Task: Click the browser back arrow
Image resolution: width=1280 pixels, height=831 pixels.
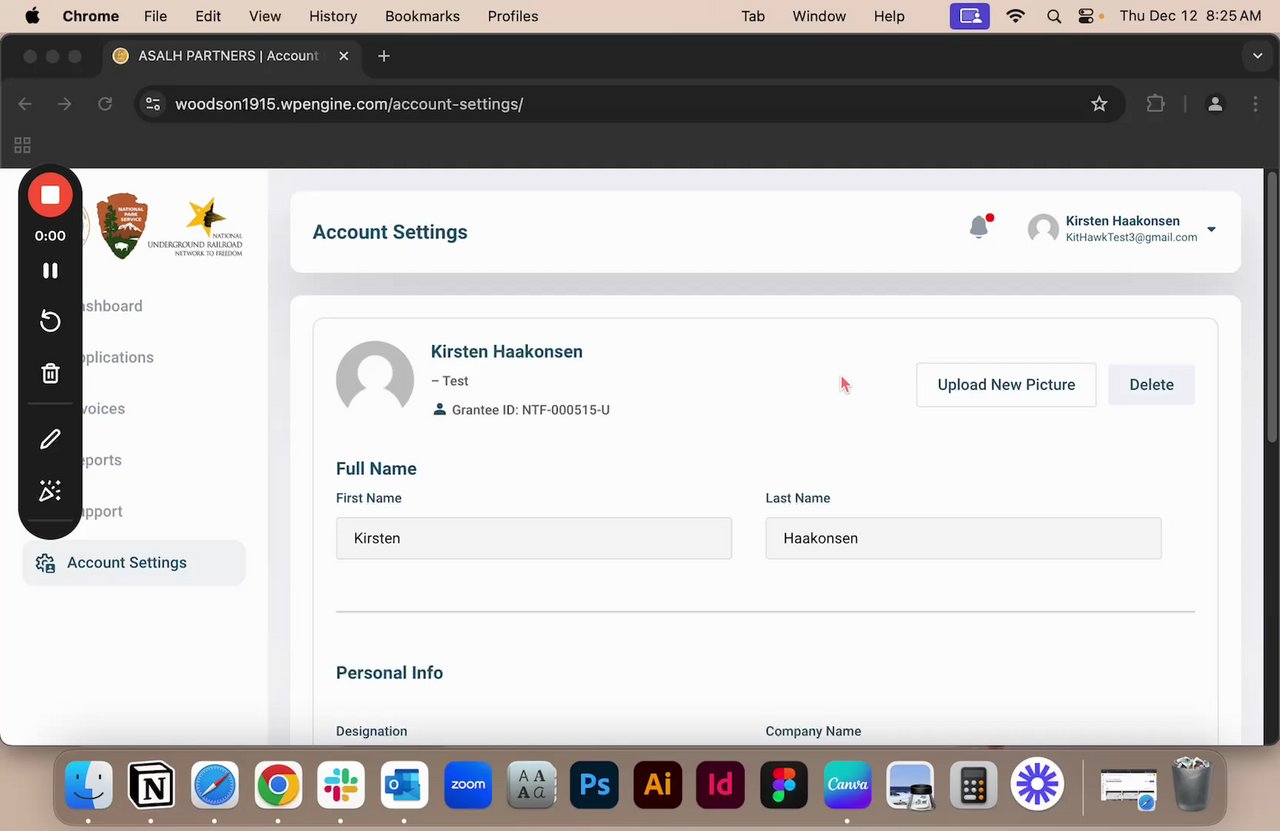Action: pyautogui.click(x=25, y=104)
